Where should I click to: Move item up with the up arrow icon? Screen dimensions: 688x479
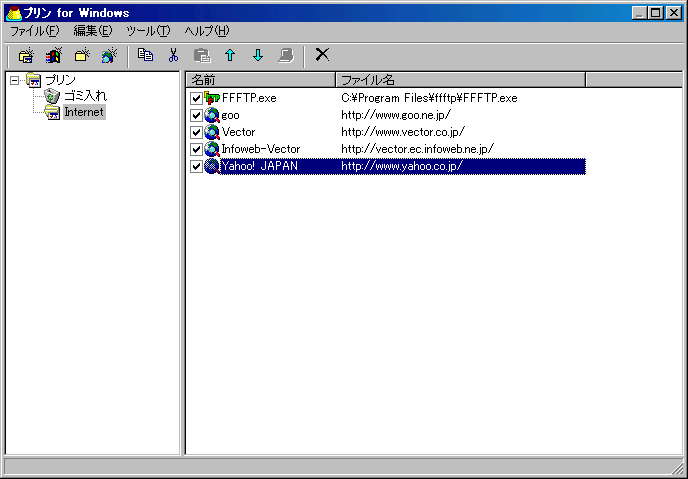[230, 55]
